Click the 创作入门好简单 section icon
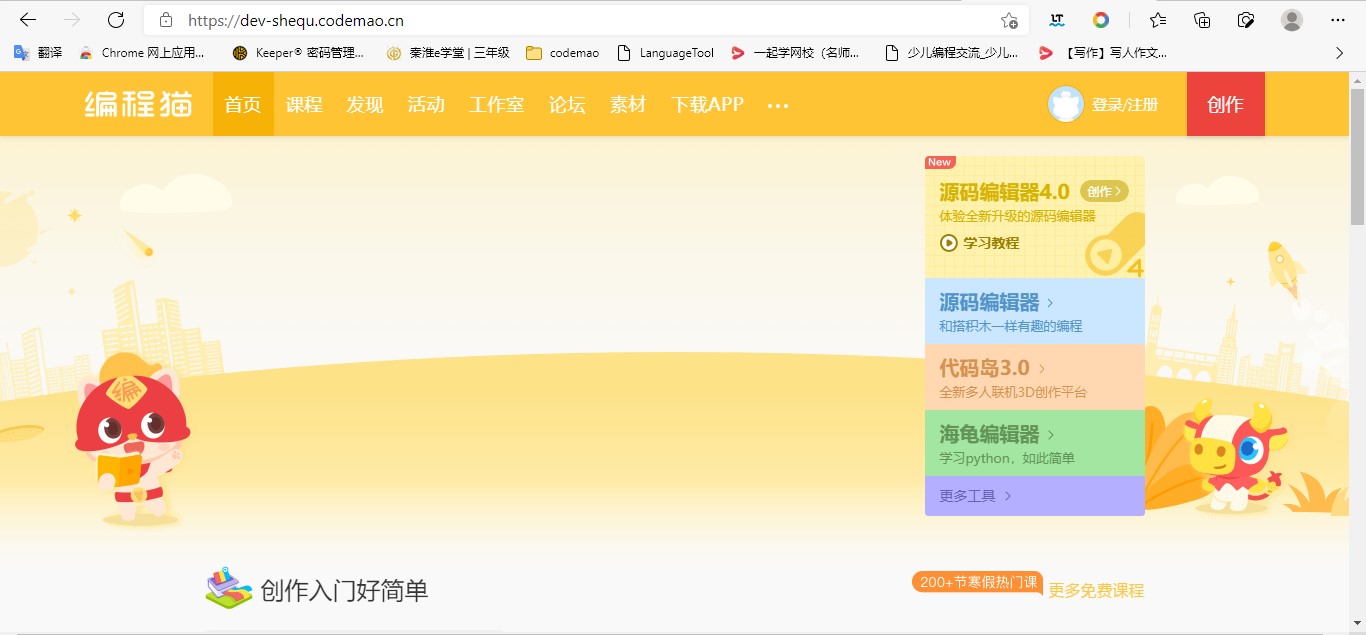 [229, 589]
